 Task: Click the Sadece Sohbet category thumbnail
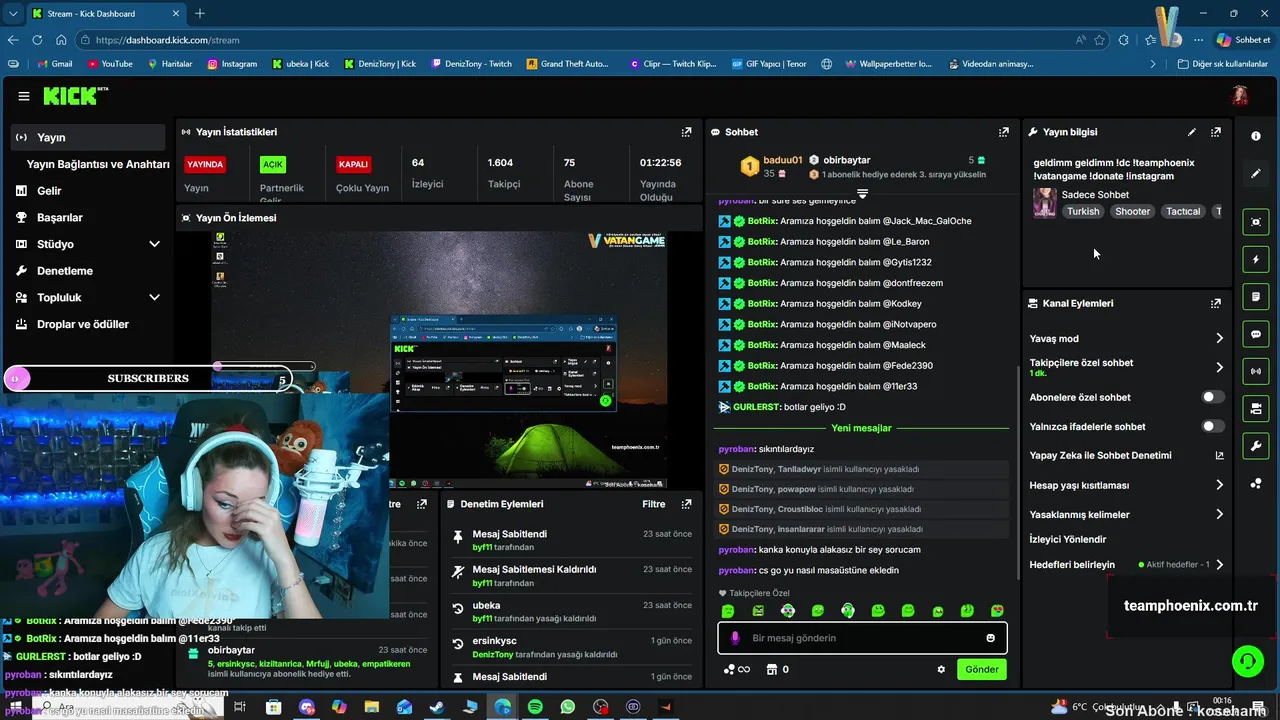pyautogui.click(x=1045, y=203)
